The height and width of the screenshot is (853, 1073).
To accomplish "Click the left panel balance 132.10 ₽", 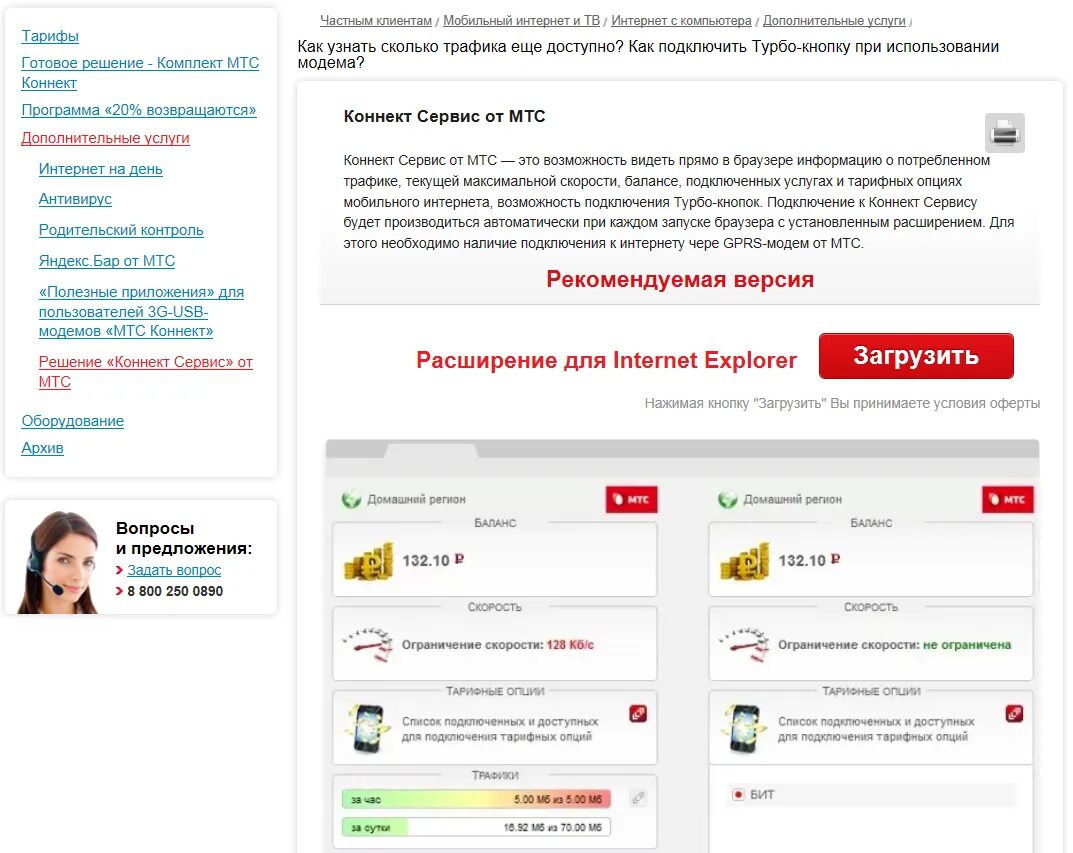I will pos(433,560).
